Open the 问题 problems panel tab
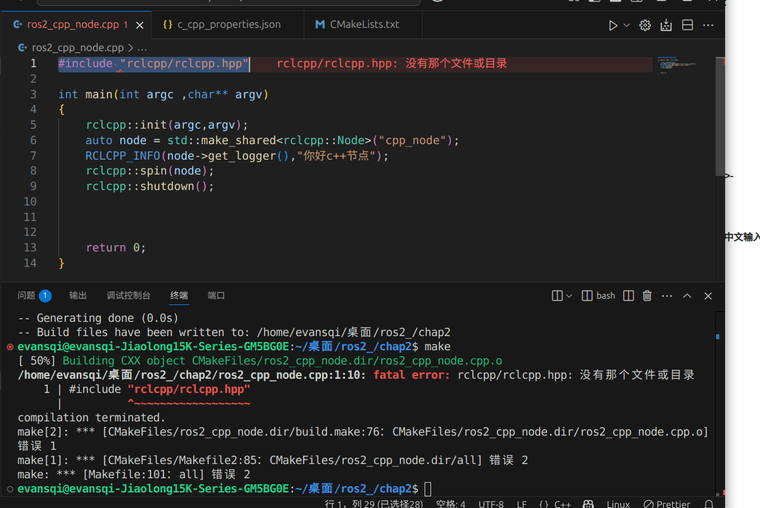760x508 pixels. click(x=26, y=295)
